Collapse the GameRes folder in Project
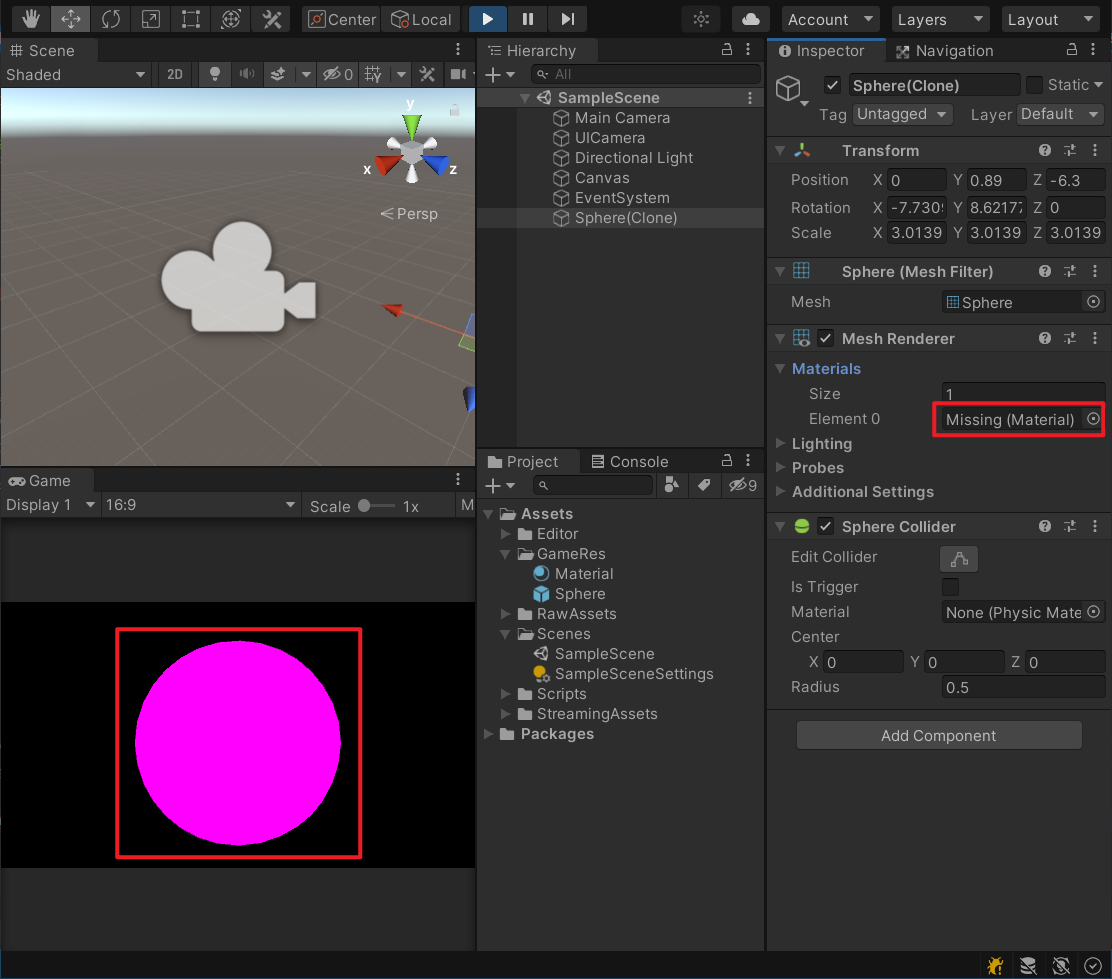The width and height of the screenshot is (1112, 979). [504, 553]
